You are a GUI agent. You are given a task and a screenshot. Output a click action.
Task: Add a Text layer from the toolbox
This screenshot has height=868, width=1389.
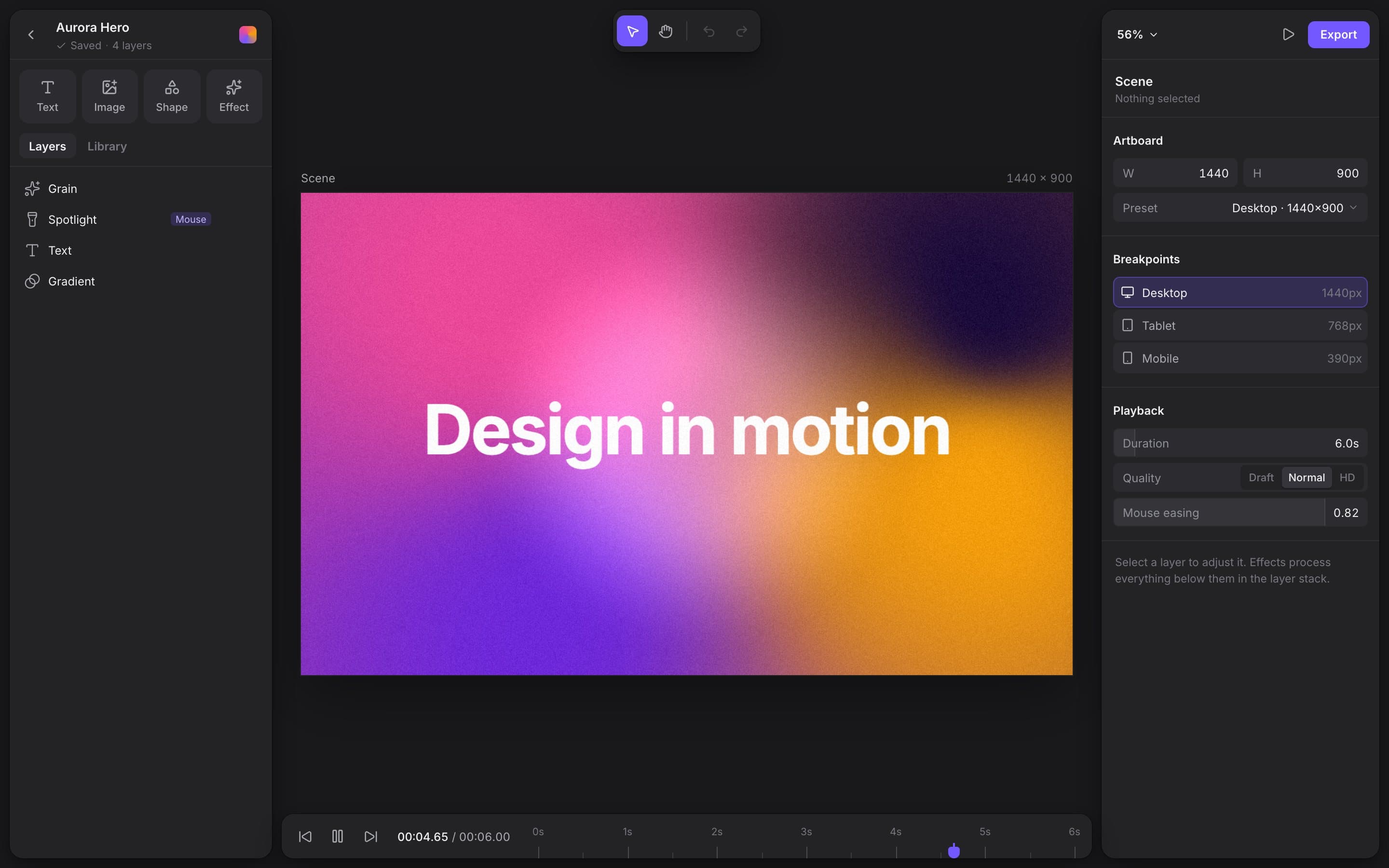click(48, 96)
